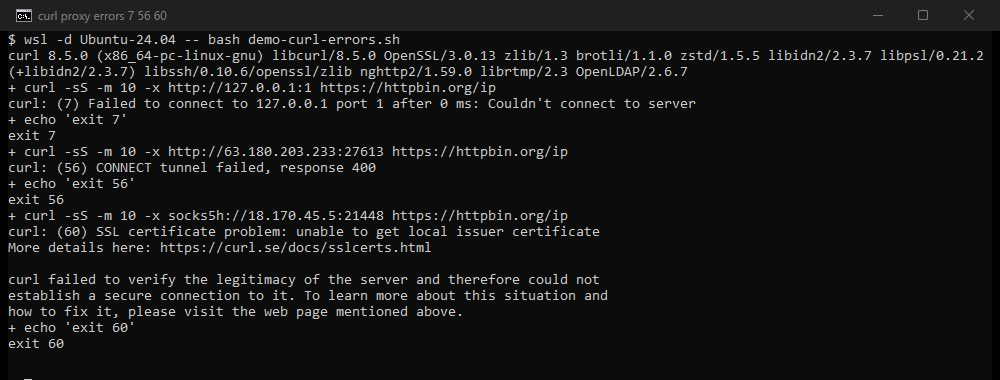Click the '(56) CONNECT tunnel failed' error line

click(x=192, y=167)
